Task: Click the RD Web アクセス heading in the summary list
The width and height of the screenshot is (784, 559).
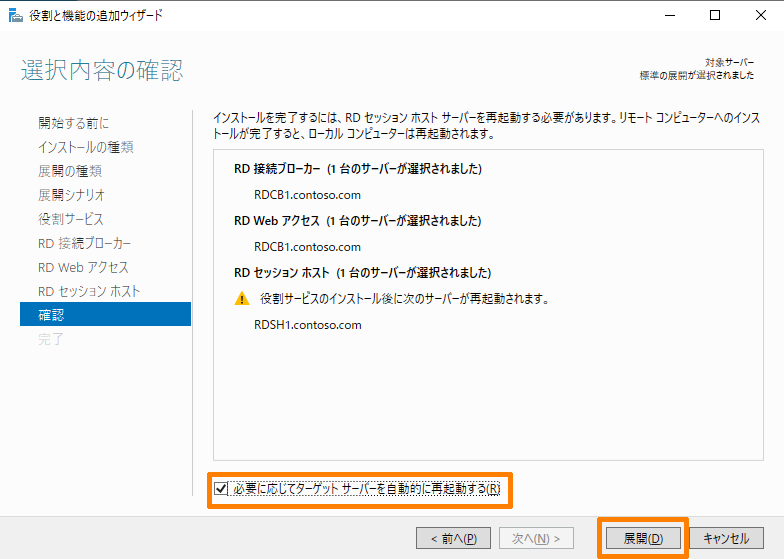Action: point(358,221)
